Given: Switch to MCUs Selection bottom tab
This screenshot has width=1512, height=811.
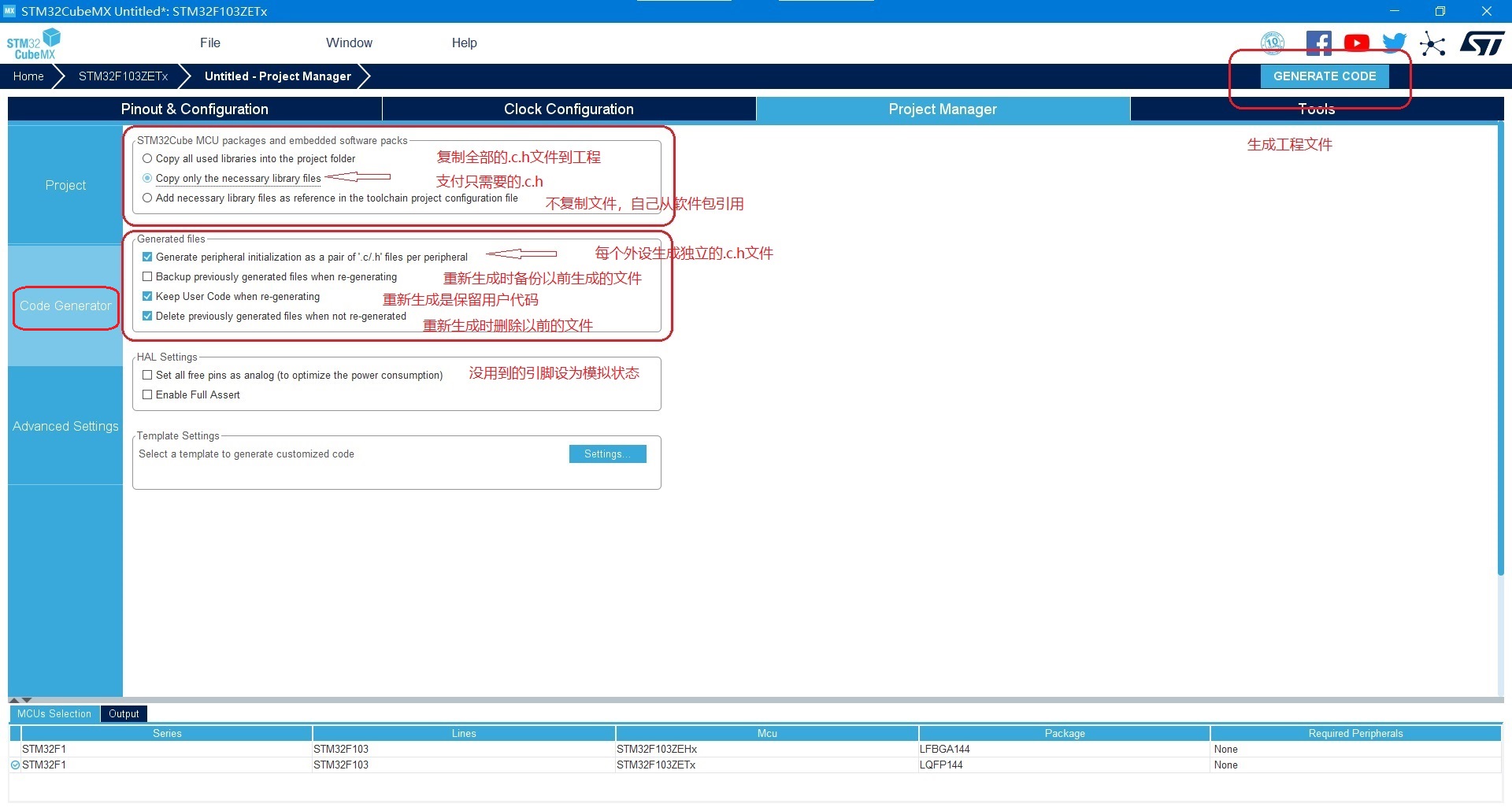Looking at the screenshot, I should pyautogui.click(x=54, y=713).
